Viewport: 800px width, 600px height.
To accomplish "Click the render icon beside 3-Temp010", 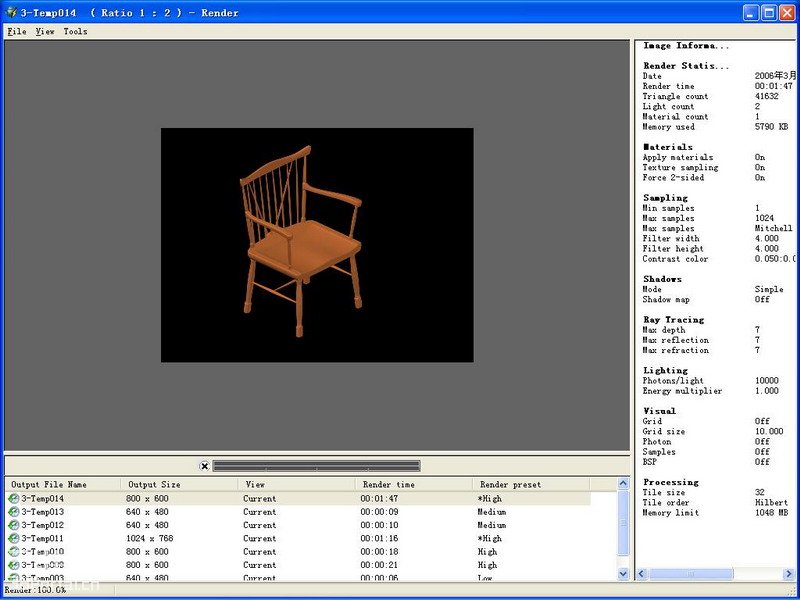I will 14,552.
